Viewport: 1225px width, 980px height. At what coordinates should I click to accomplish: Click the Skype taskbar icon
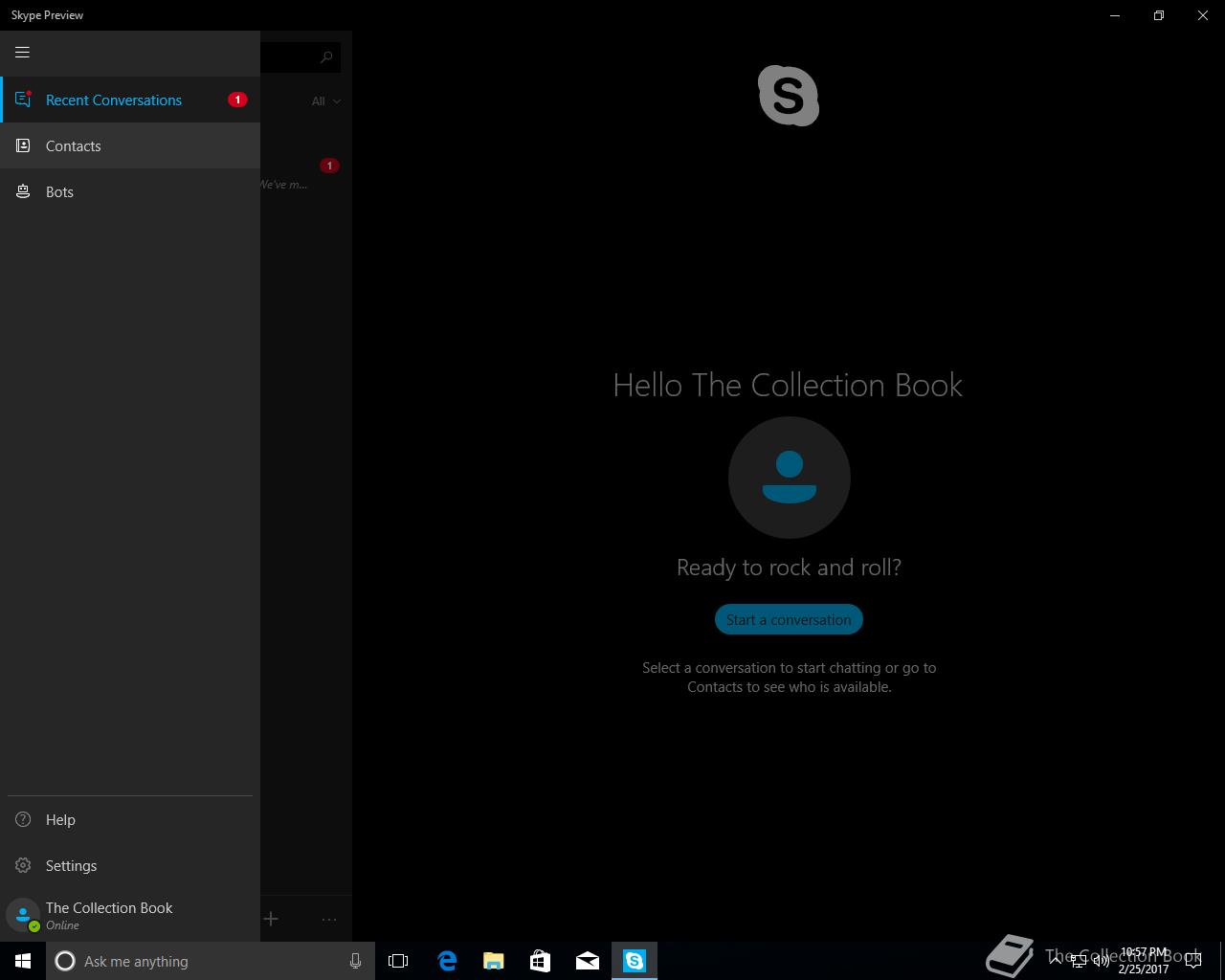[x=635, y=961]
